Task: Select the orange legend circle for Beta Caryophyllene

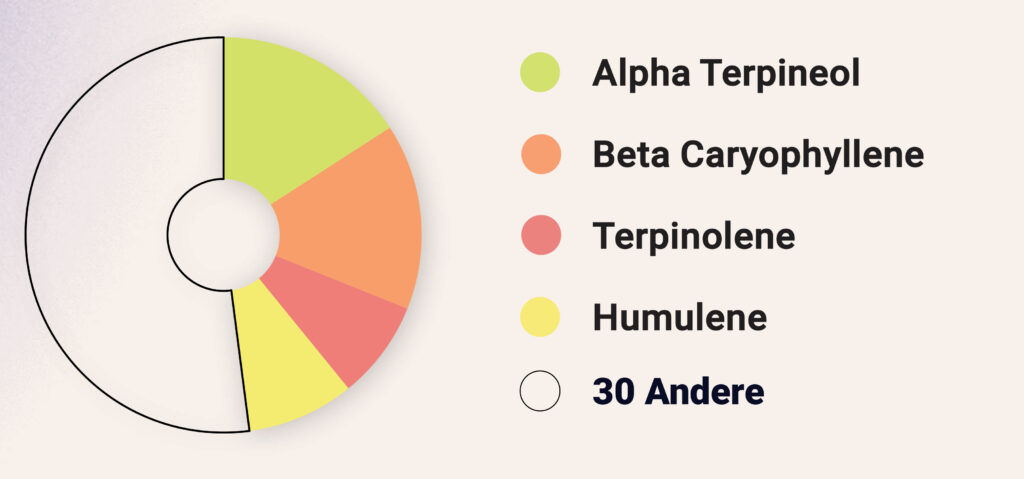Action: (540, 154)
